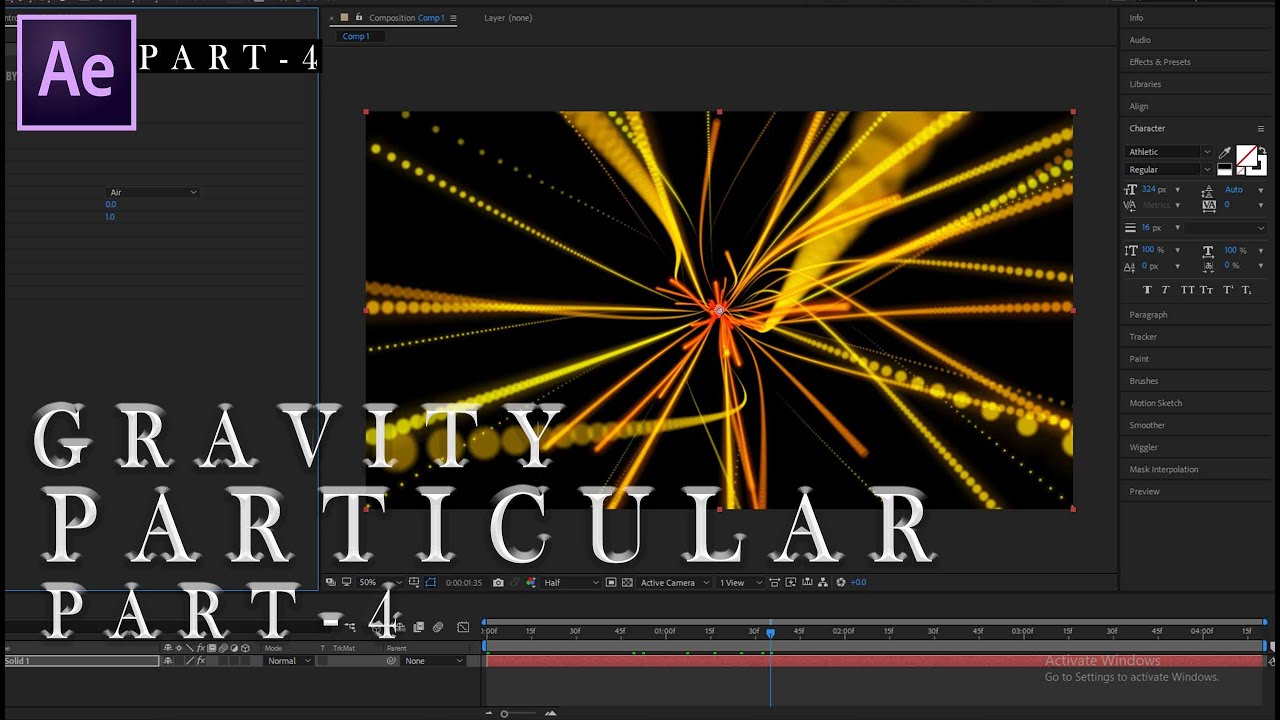Open the Wiggler panel
The width and height of the screenshot is (1280, 720).
pyautogui.click(x=1143, y=447)
